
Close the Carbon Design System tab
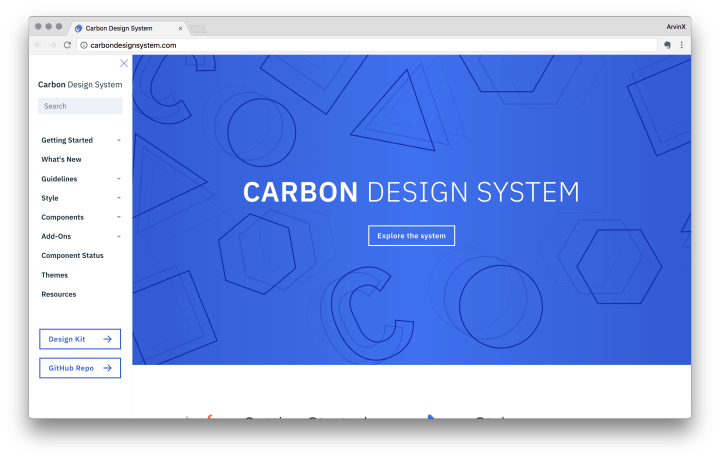coord(180,28)
